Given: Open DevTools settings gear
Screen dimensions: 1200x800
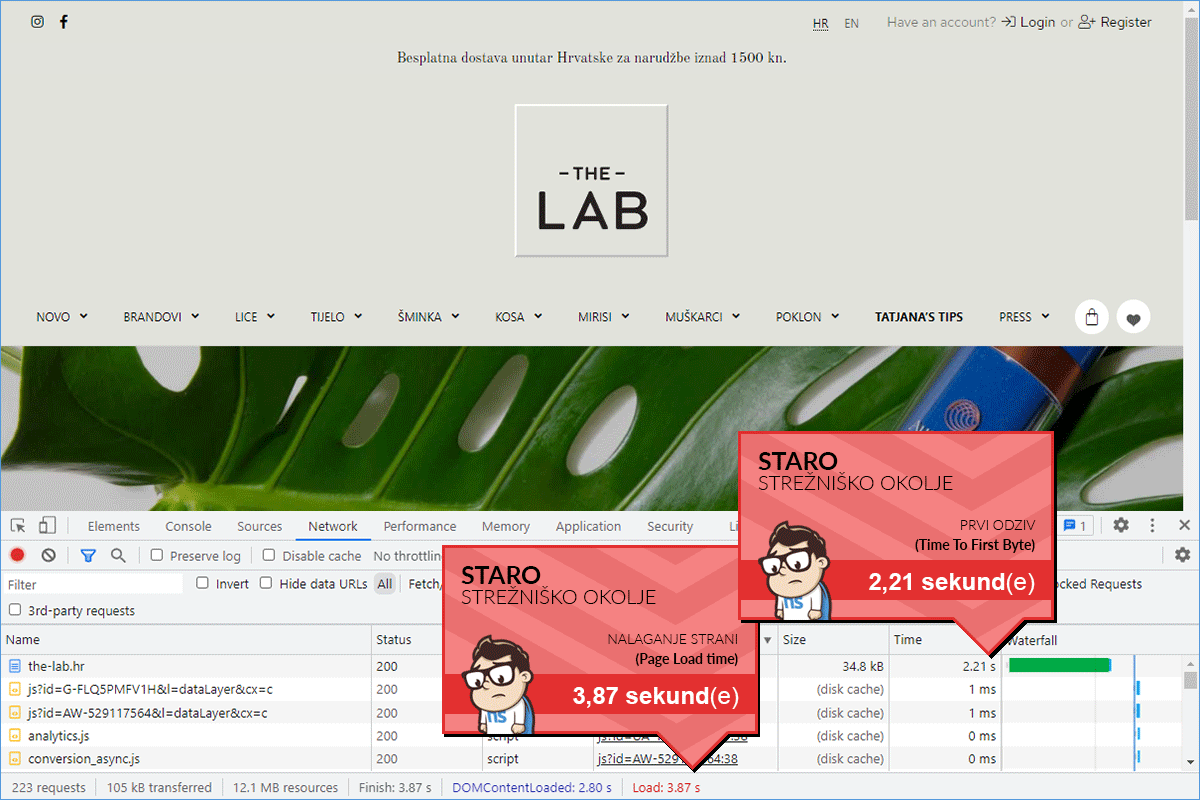Looking at the screenshot, I should pyautogui.click(x=1121, y=525).
